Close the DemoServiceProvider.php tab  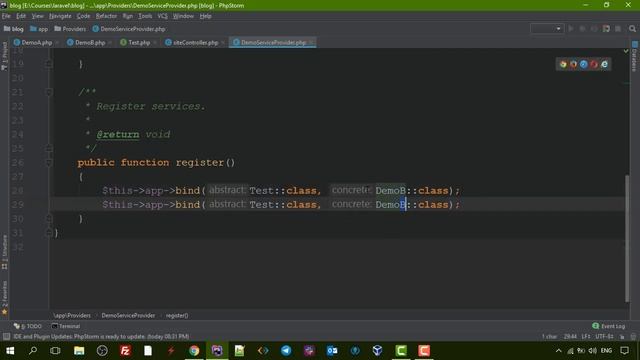311,42
